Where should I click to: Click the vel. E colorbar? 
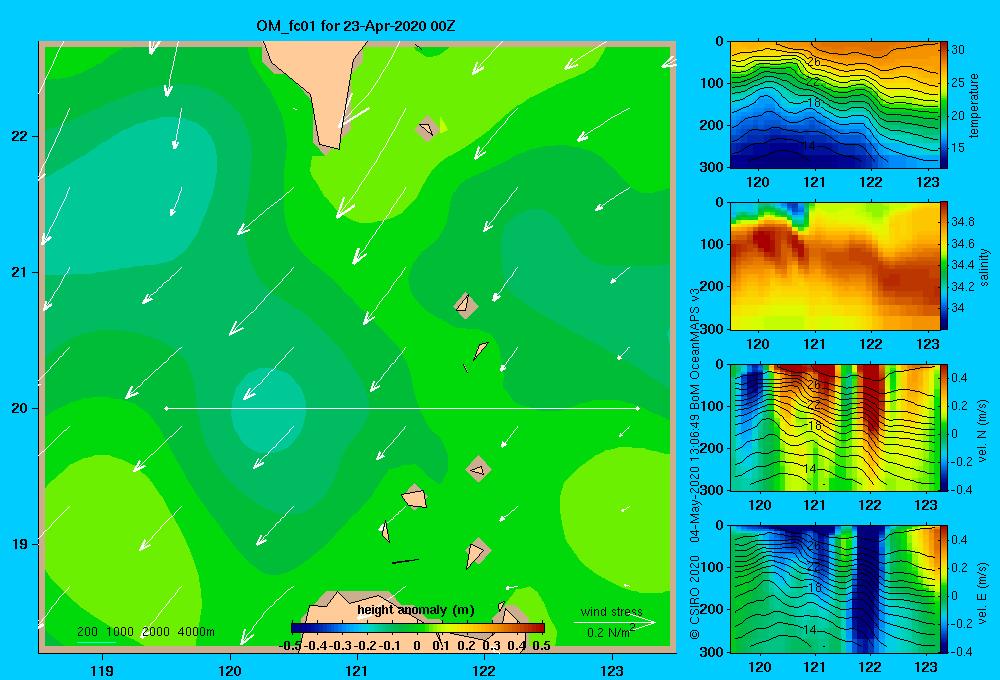click(x=944, y=589)
